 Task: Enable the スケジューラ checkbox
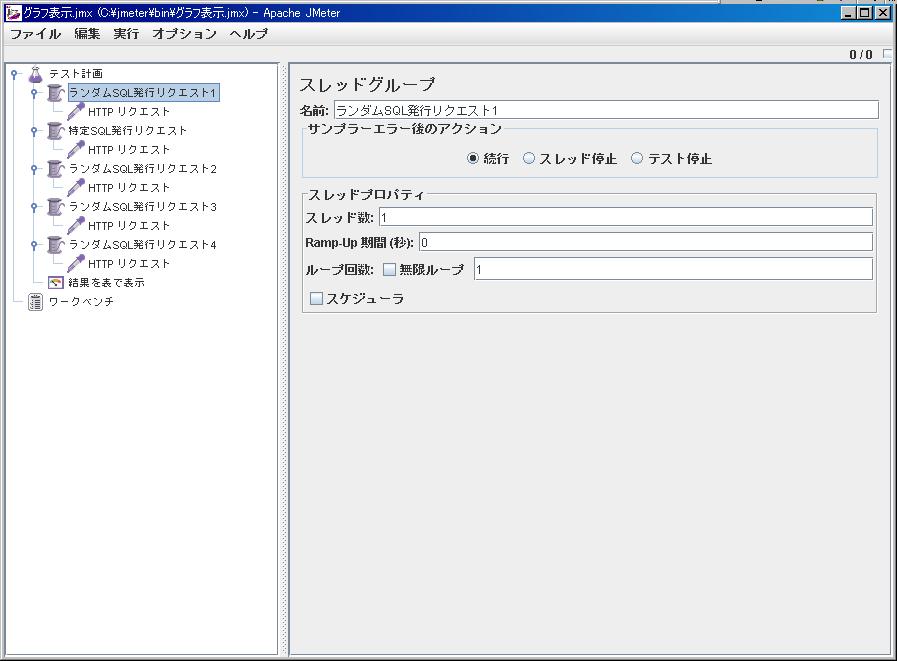tap(316, 298)
